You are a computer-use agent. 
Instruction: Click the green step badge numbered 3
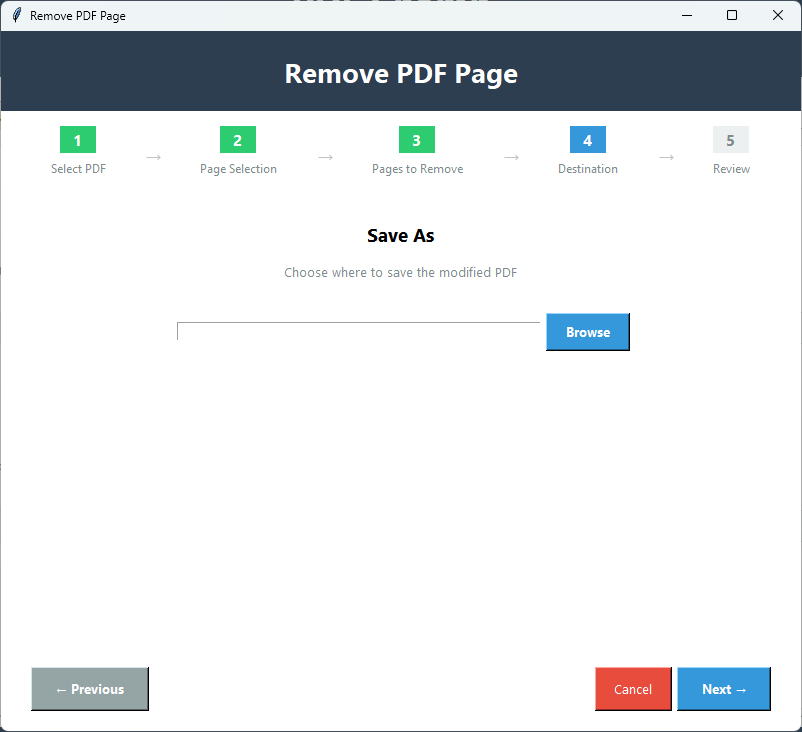pos(416,140)
